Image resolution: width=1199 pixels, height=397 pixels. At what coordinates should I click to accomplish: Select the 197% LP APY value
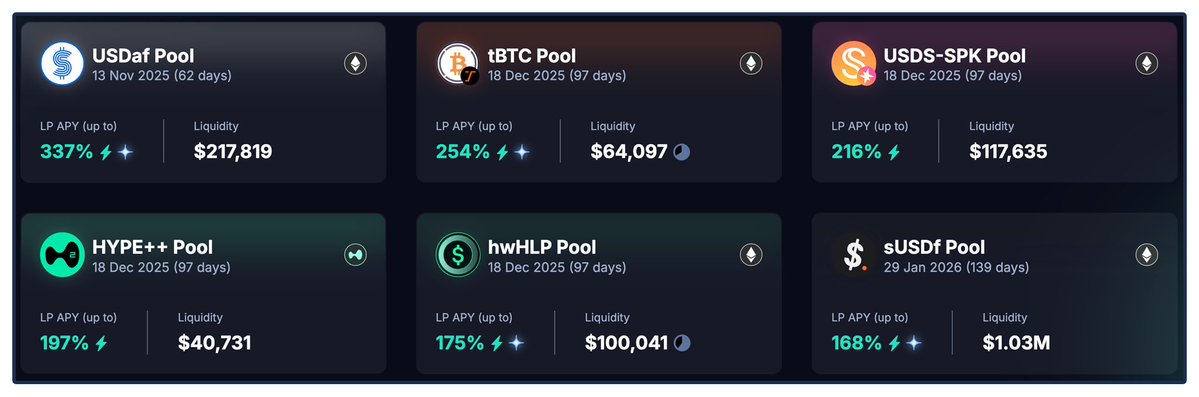click(64, 343)
